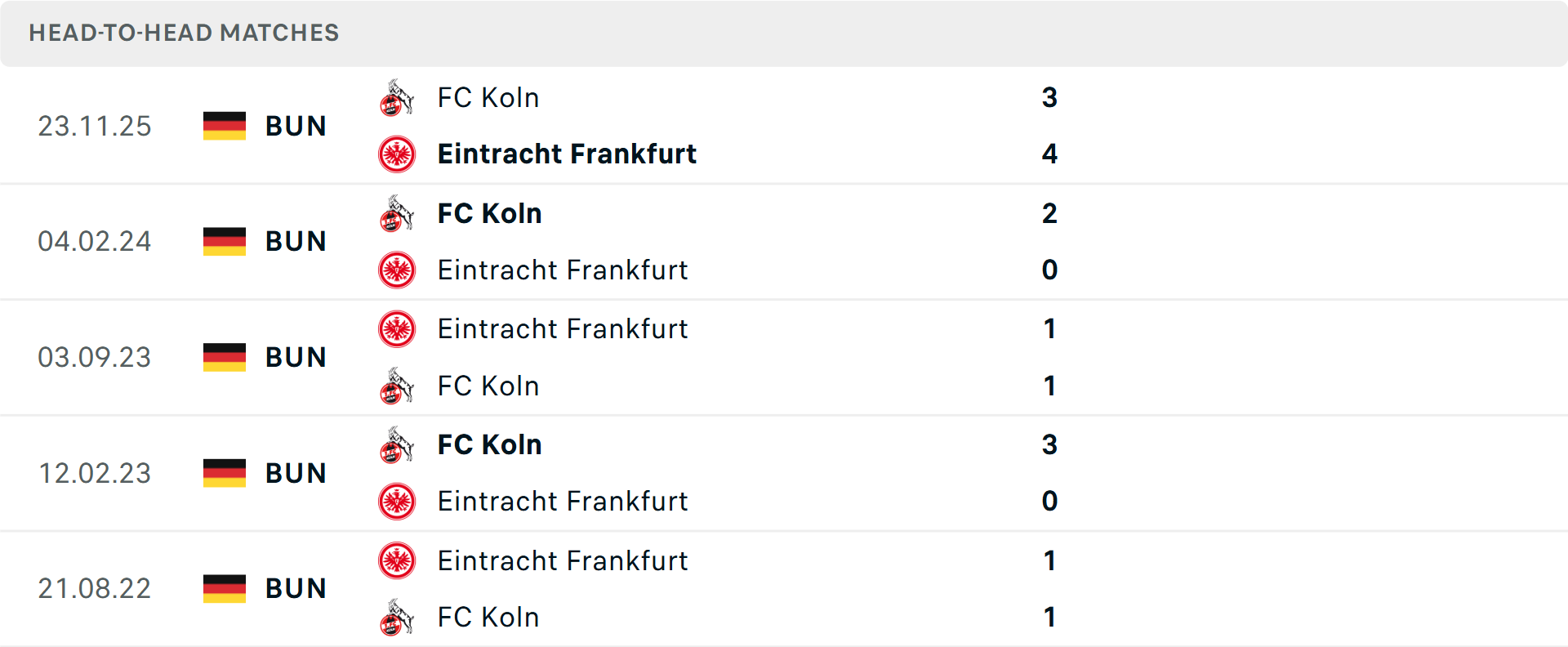
Task: Click the 23.11.25 match date
Action: point(95,126)
